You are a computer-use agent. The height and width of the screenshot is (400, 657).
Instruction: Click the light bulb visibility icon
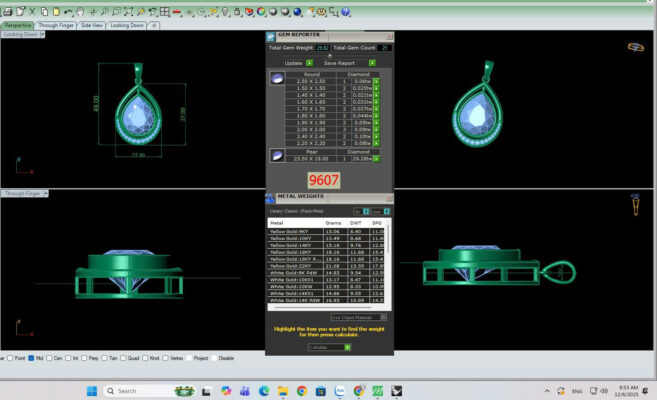point(225,12)
